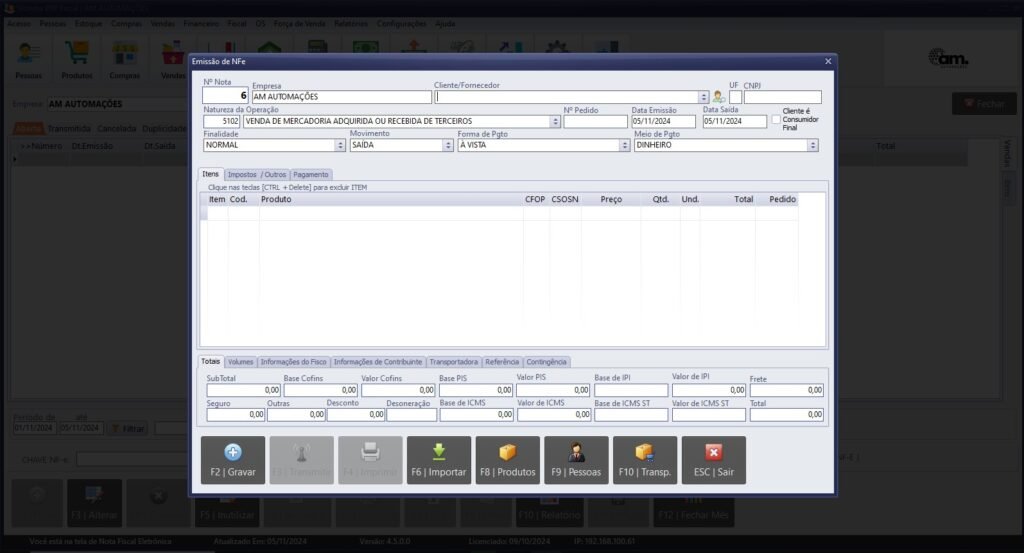
Task: Close the Emissão de NFe dialog
Action: pos(828,61)
